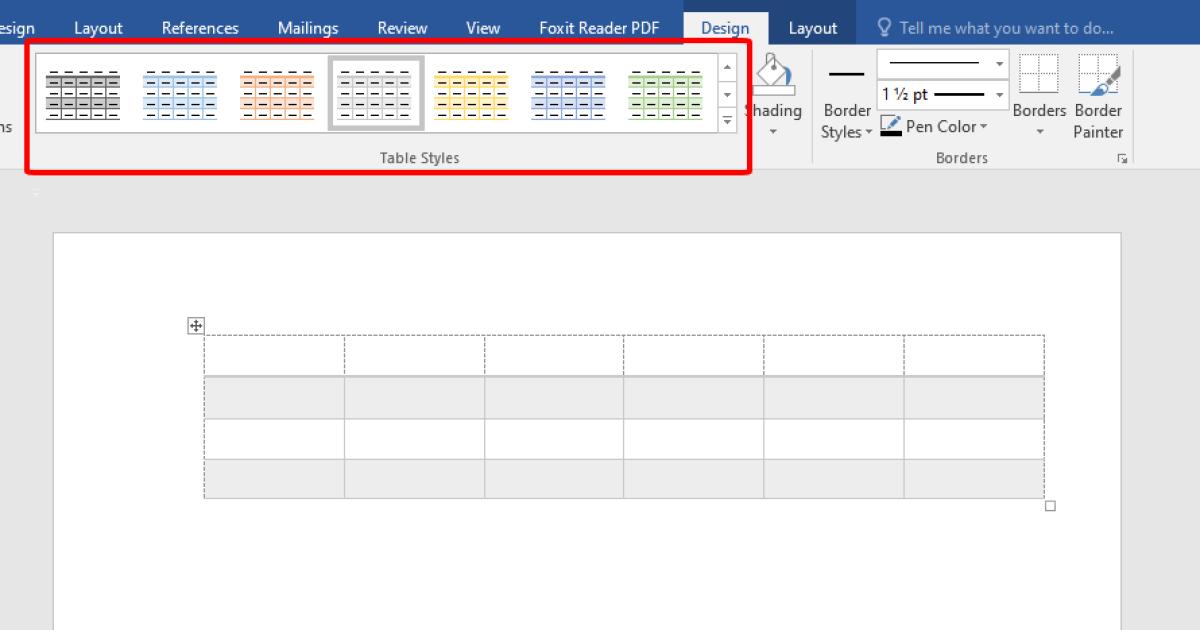Viewport: 1200px width, 630px height.
Task: Open the Foxit Reader PDF tab
Action: (x=599, y=28)
